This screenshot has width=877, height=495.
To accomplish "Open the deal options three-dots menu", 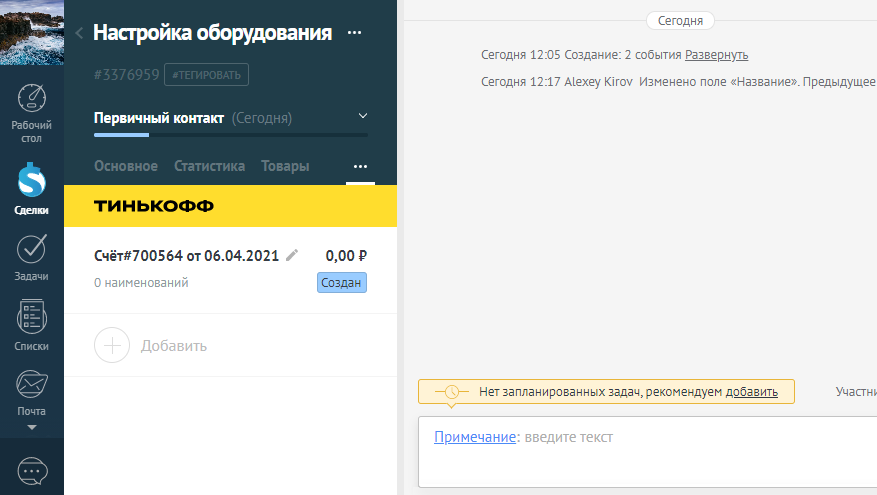I will click(x=354, y=33).
